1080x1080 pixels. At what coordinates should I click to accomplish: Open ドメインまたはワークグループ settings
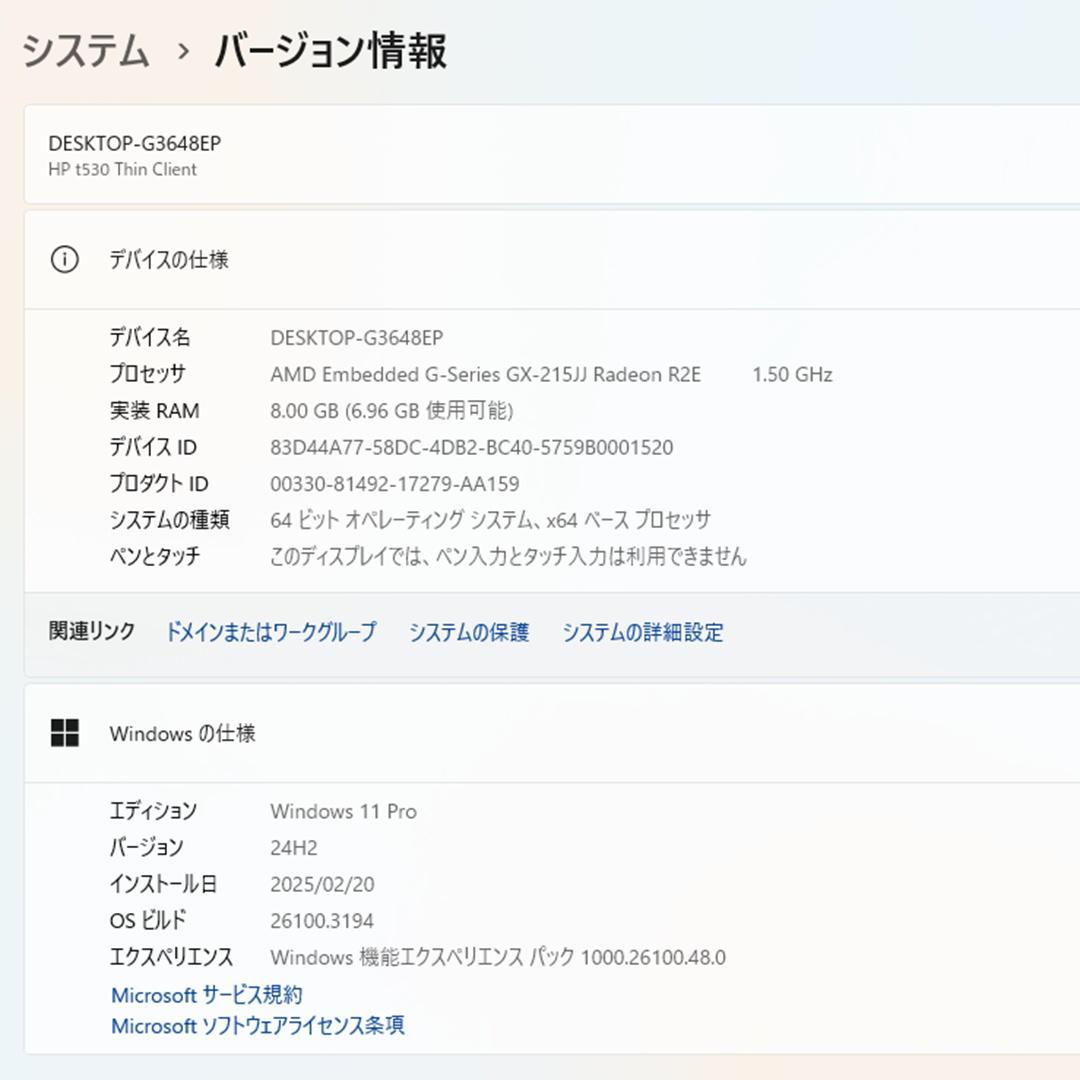click(x=273, y=632)
